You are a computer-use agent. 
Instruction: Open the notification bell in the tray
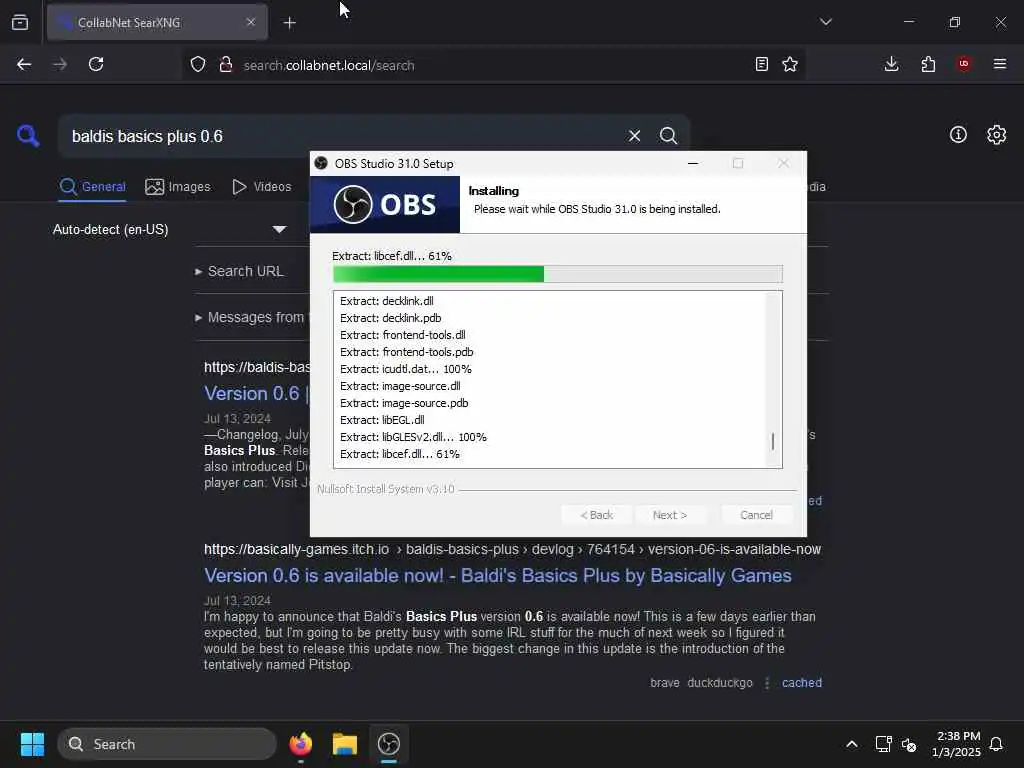[996, 744]
